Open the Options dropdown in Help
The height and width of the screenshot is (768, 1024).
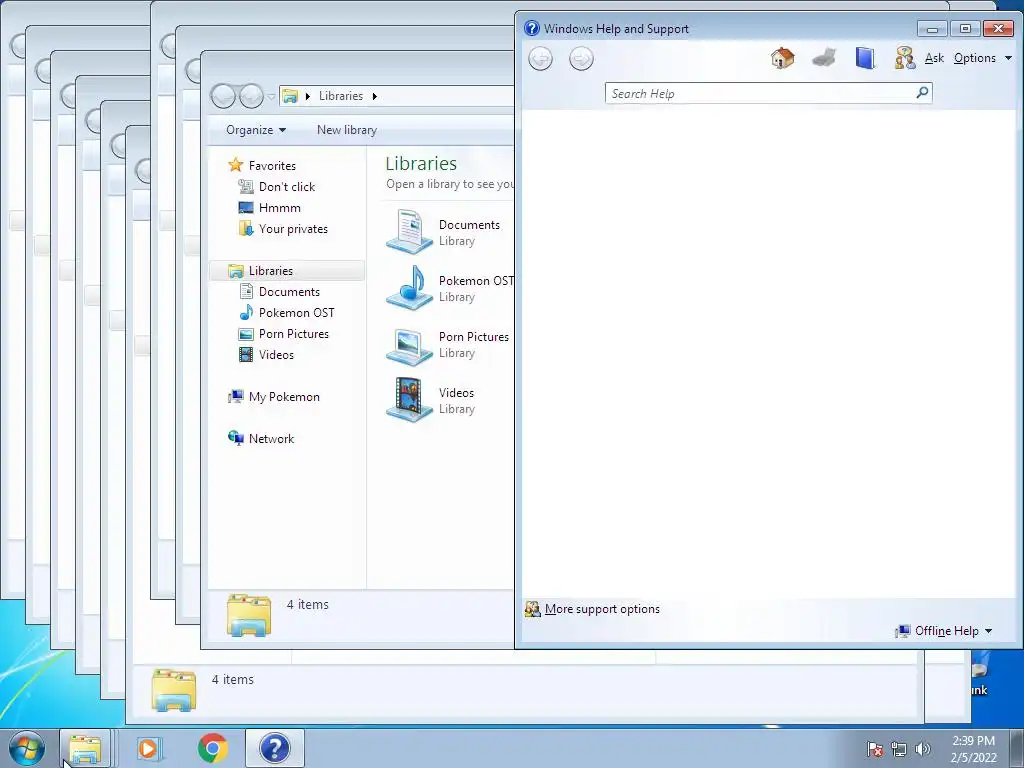tap(982, 58)
